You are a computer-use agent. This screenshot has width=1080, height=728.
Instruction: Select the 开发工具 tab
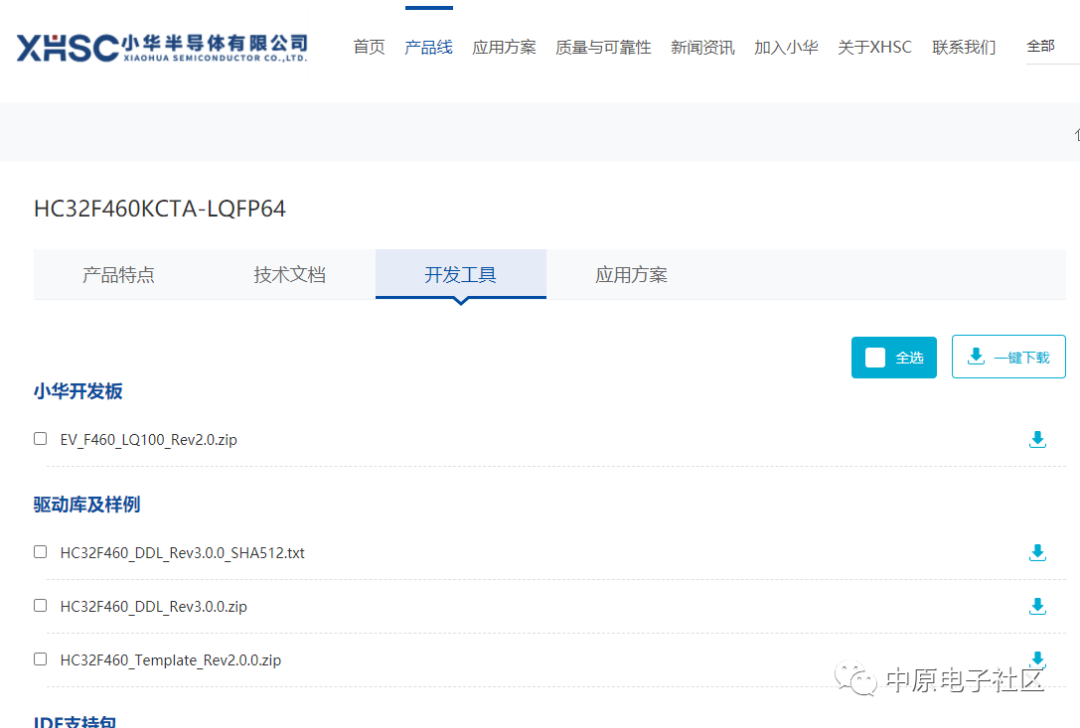tap(461, 275)
